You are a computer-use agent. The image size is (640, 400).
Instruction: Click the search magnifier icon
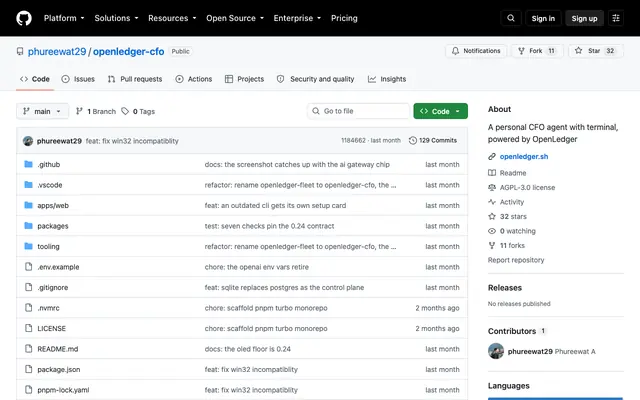511,18
